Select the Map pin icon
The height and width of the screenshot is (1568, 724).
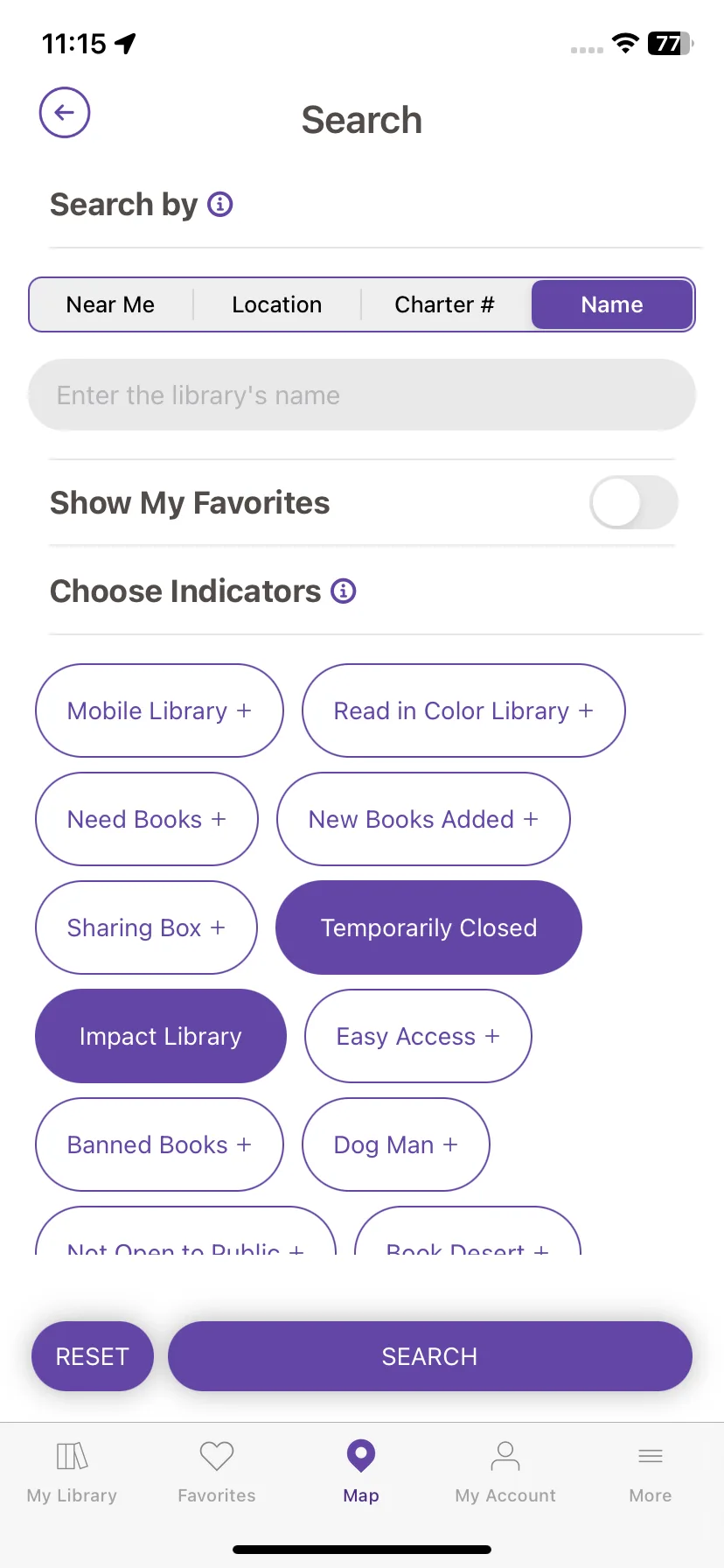point(361,1456)
